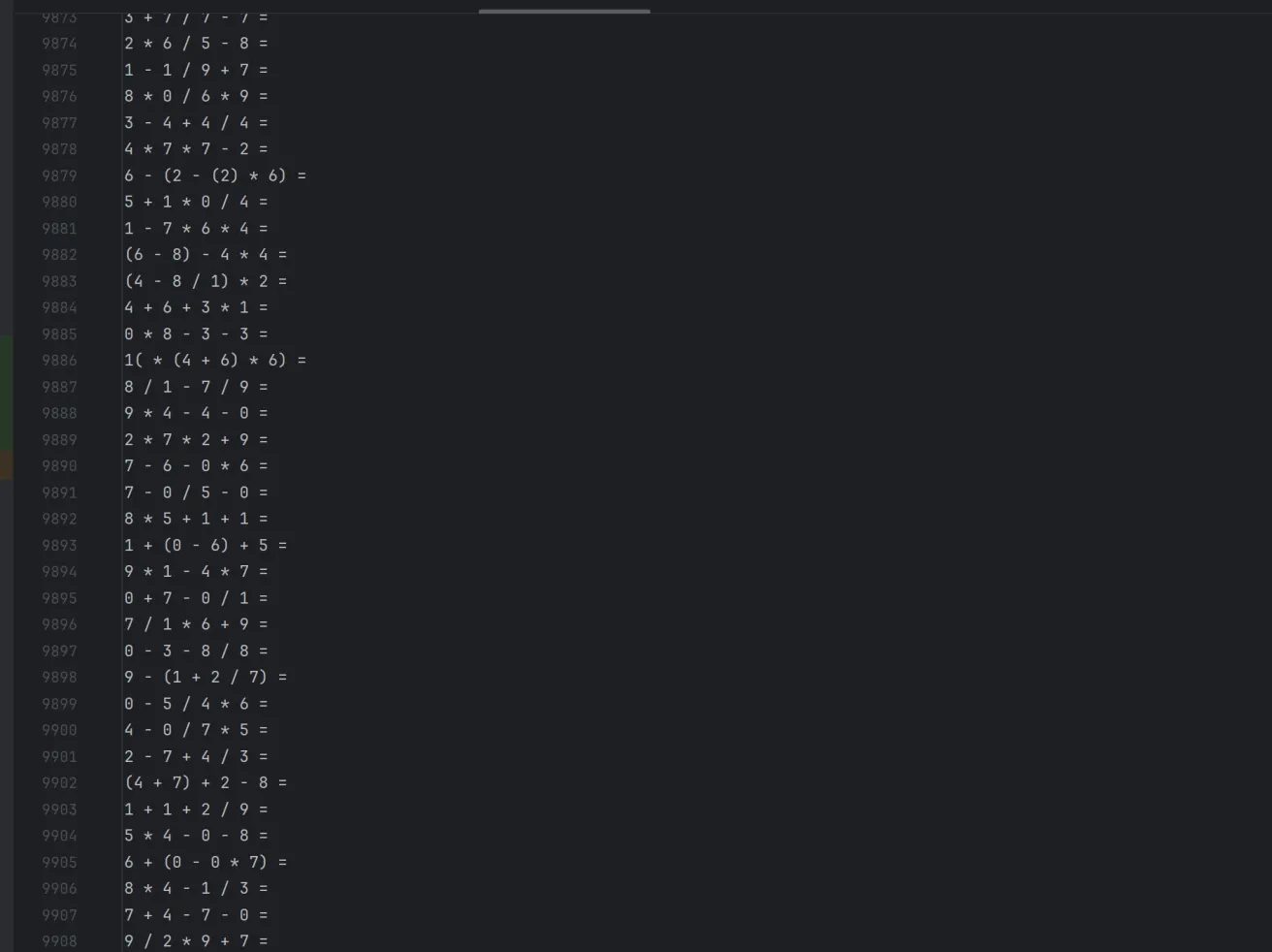Click on the "6 + (0 - 0 * 7) =" line
The image size is (1272, 952).
[206, 863]
